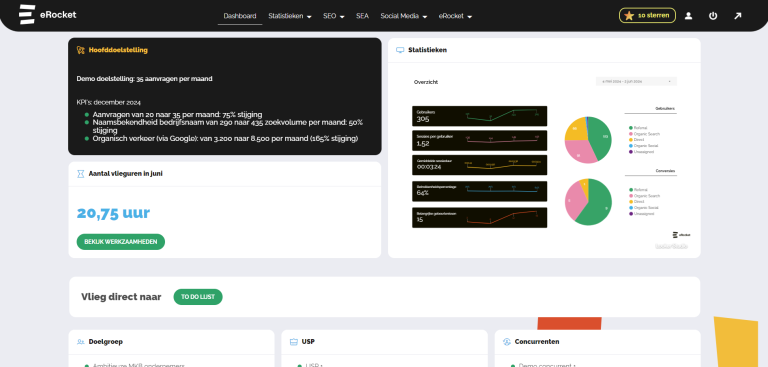Click the diagonal arrow icon in header
Image resolution: width=768 pixels, height=367 pixels.
[x=738, y=16]
